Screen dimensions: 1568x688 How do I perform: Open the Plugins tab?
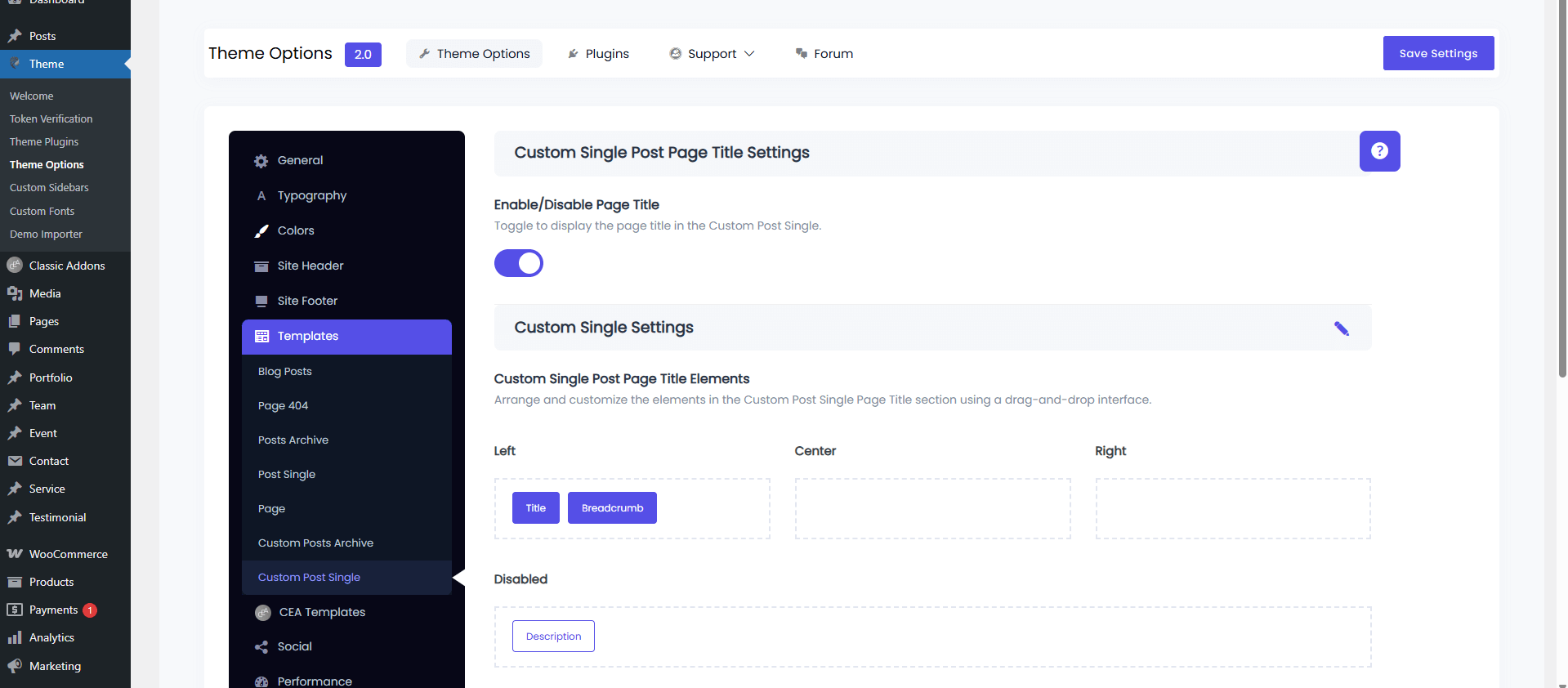pyautogui.click(x=598, y=54)
